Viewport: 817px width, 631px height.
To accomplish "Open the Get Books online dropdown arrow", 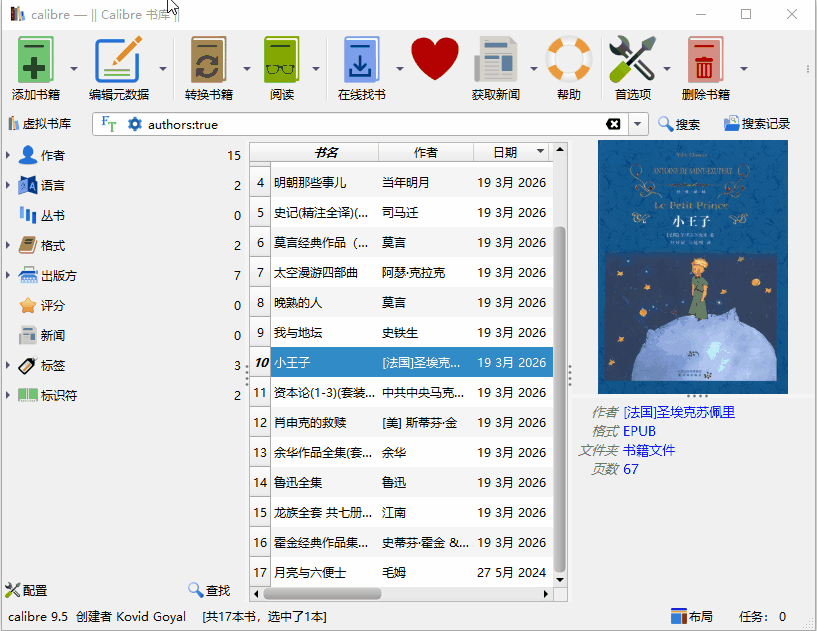I will [400, 69].
